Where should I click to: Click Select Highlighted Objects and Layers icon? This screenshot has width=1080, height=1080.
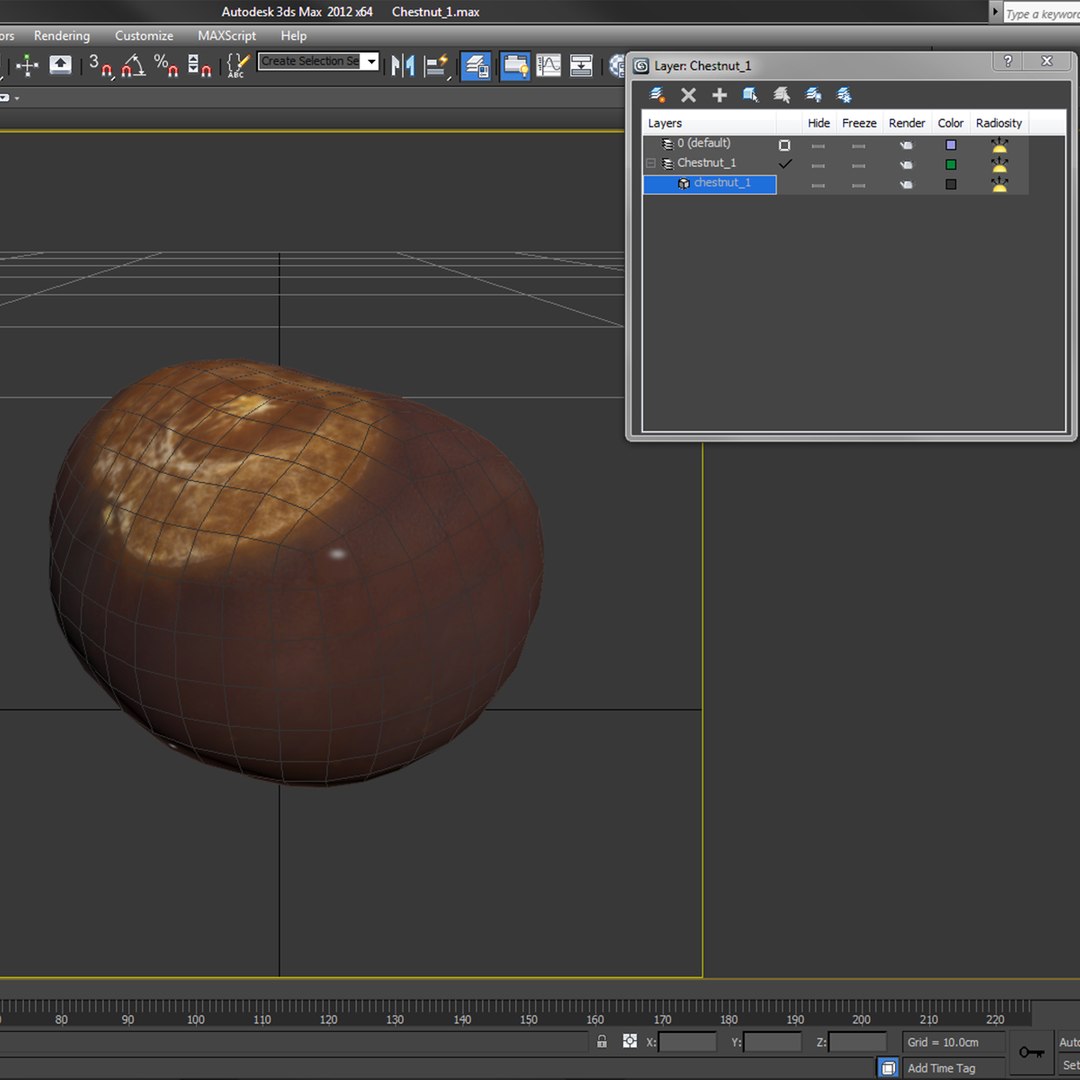tap(750, 95)
